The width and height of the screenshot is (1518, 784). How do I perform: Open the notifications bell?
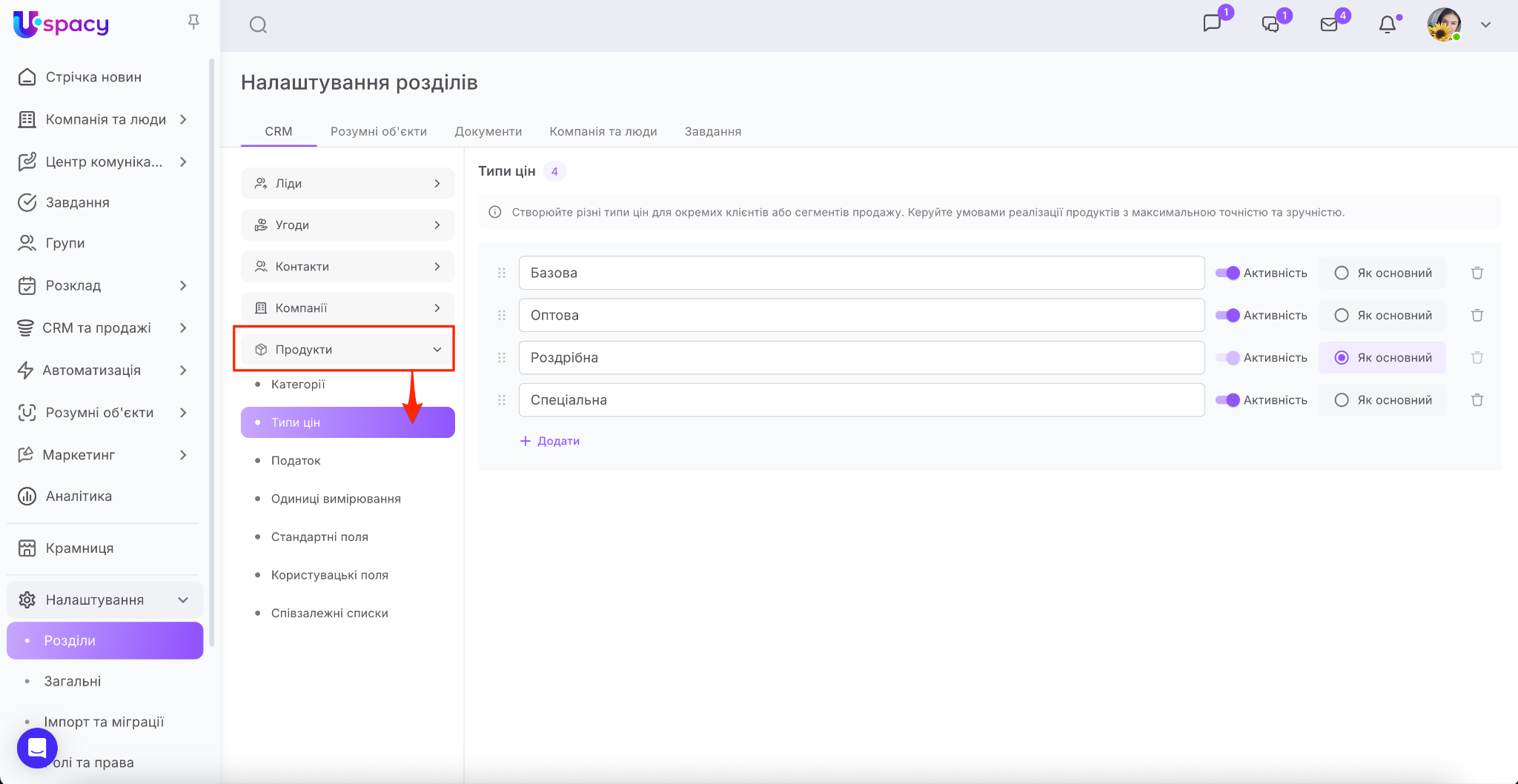pos(1388,24)
